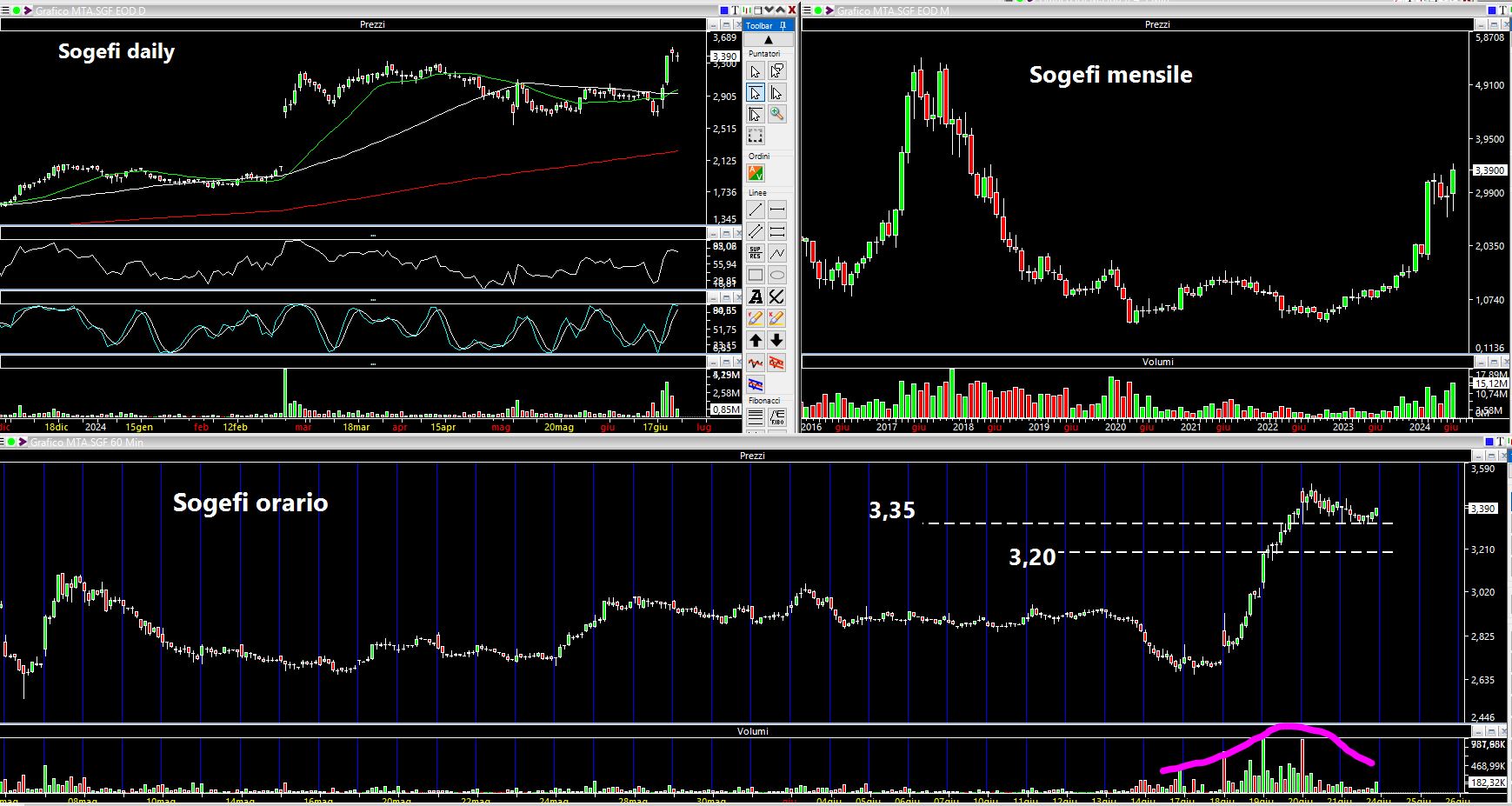Click green circle in 60 Min chart title
Image resolution: width=1512 pixels, height=806 pixels.
(11, 442)
